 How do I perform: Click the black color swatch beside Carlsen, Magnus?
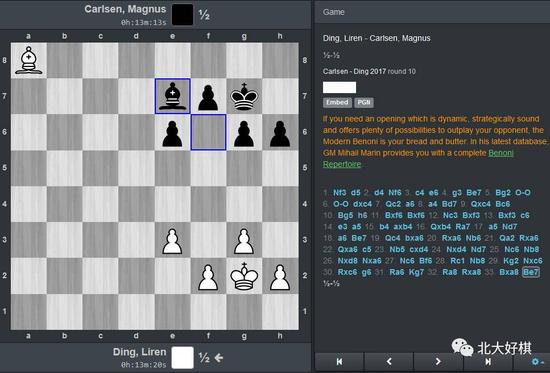point(182,14)
